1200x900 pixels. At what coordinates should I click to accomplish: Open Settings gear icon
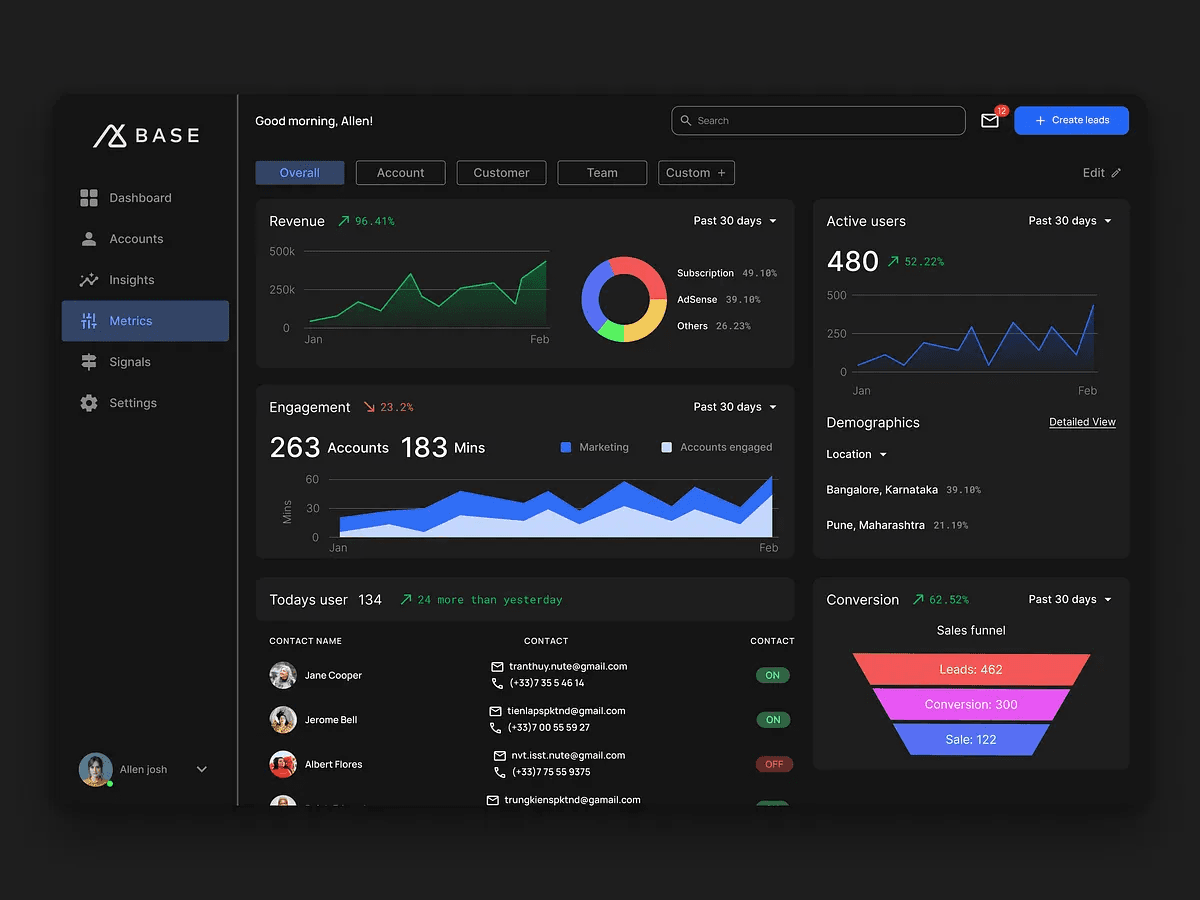89,403
